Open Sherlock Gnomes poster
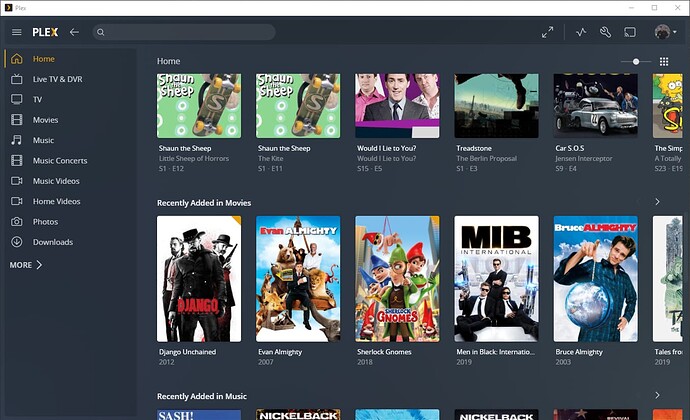The width and height of the screenshot is (690, 420). [x=397, y=279]
